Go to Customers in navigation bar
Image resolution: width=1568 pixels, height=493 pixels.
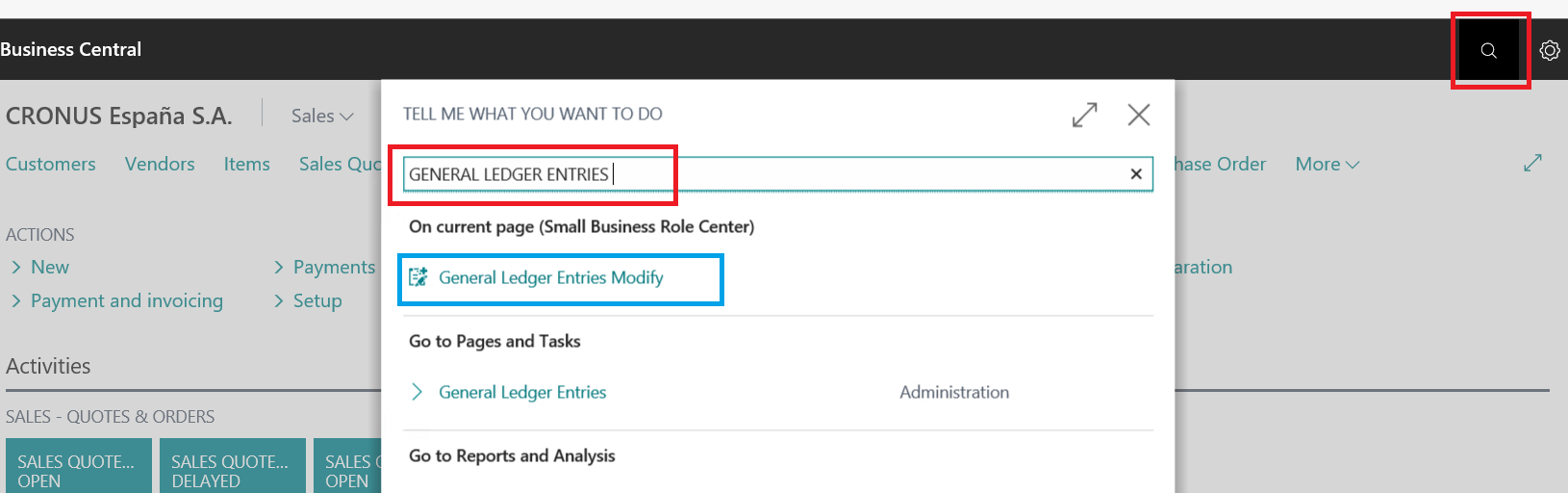(51, 164)
